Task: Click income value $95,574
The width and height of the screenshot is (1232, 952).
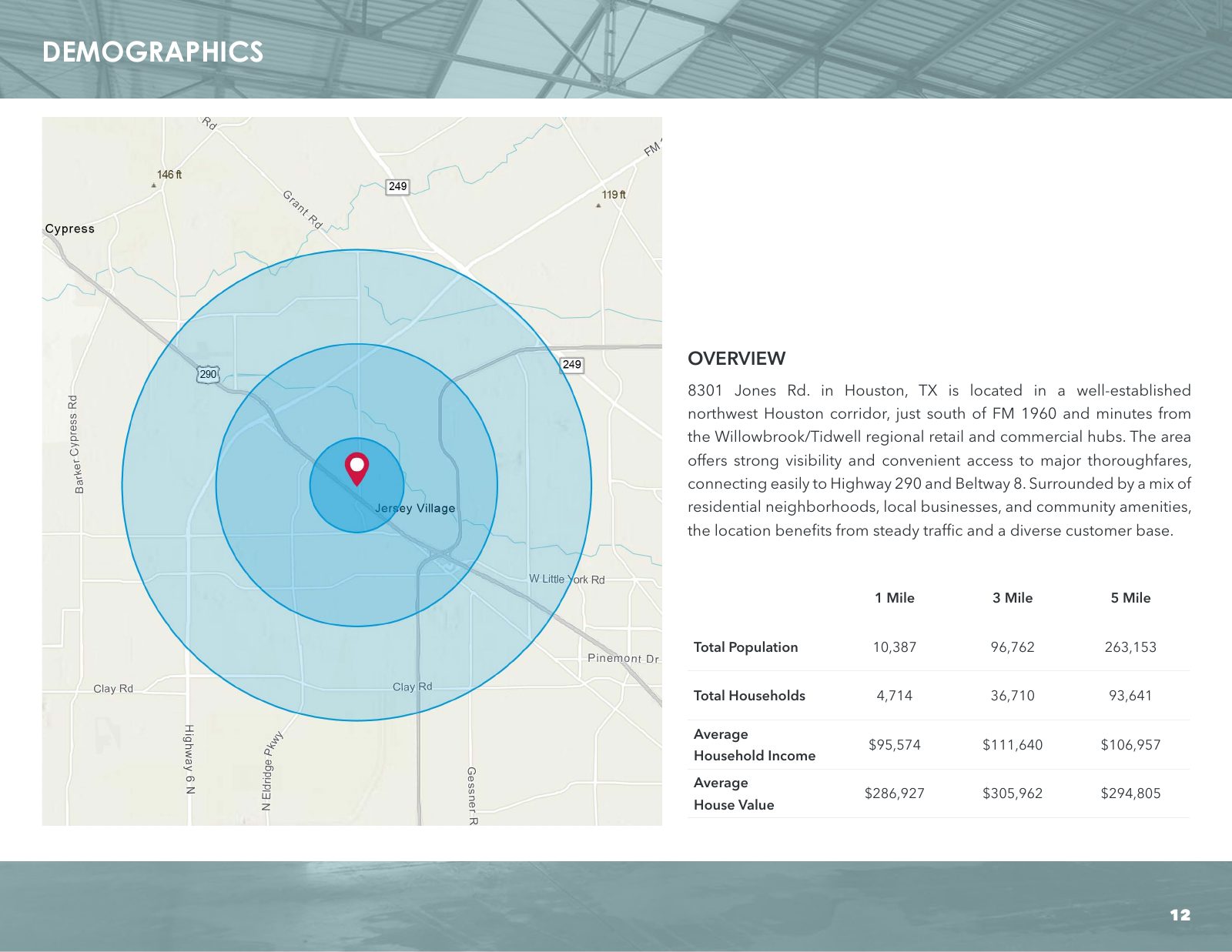Action: point(895,745)
